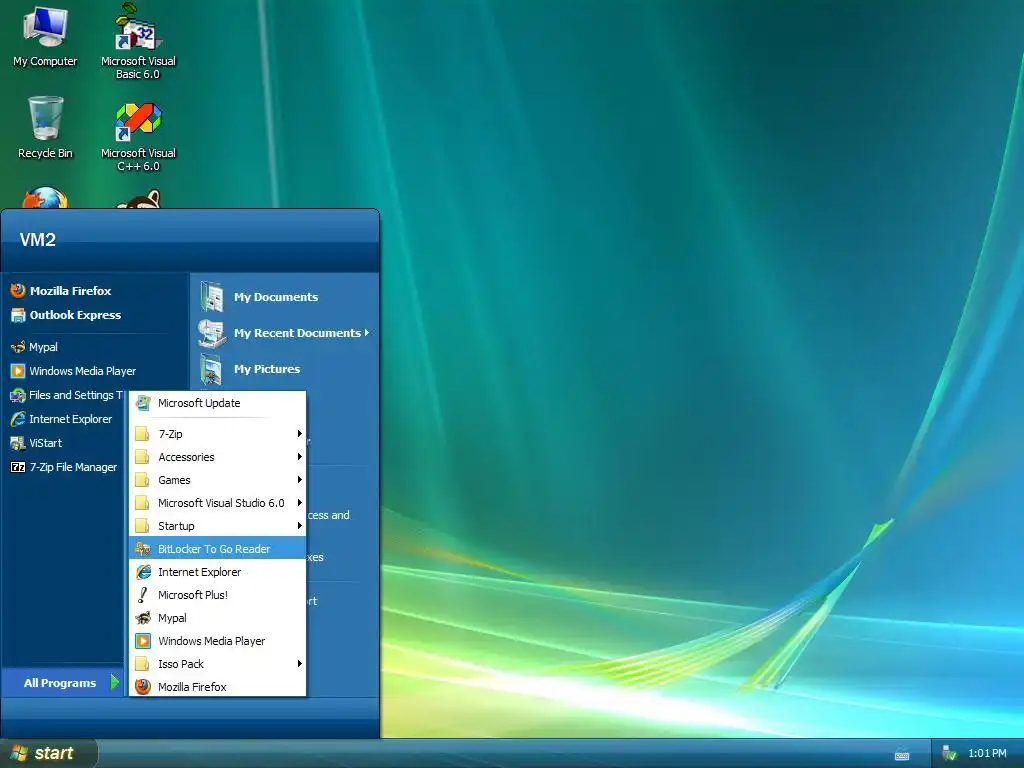Viewport: 1024px width, 768px height.
Task: Select Microsoft Update menu entry text
Action: click(x=199, y=404)
